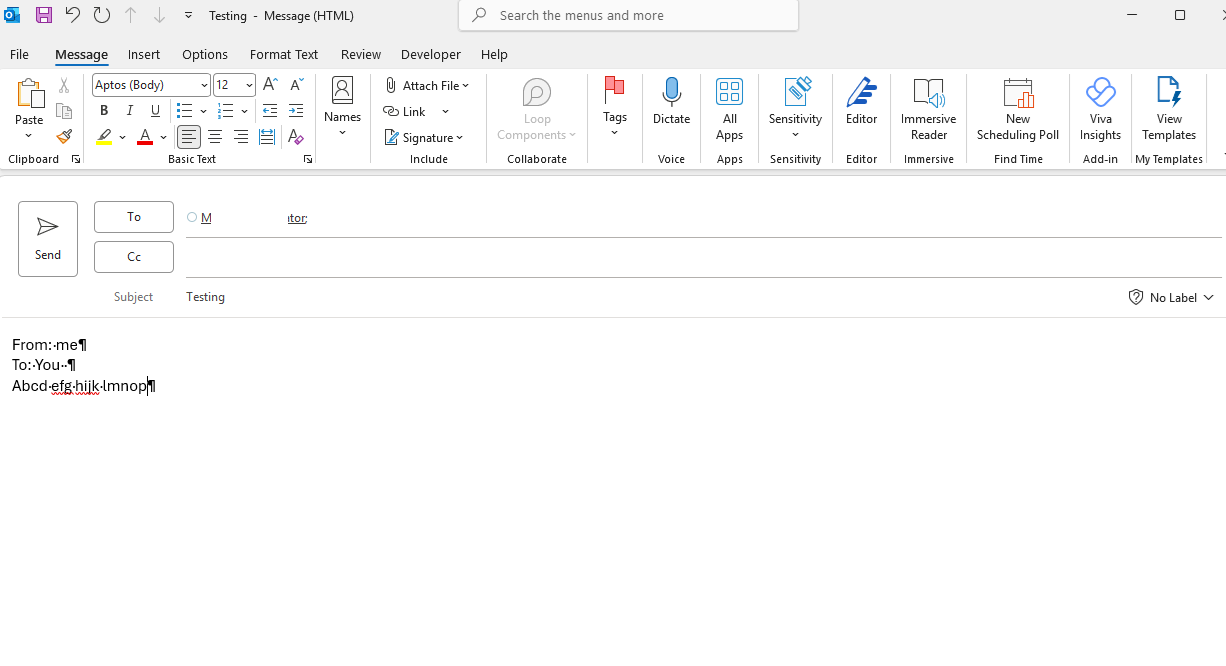Image resolution: width=1226 pixels, height=666 pixels.
Task: Toggle italic formatting
Action: [x=130, y=111]
